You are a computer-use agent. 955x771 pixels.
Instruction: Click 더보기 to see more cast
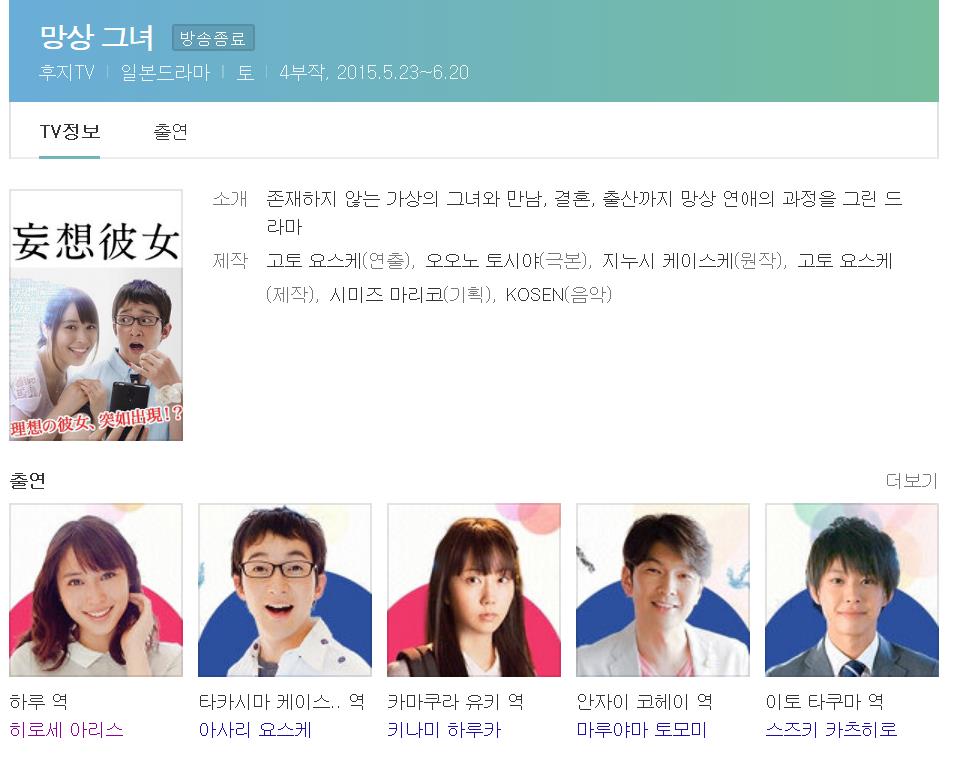(911, 481)
